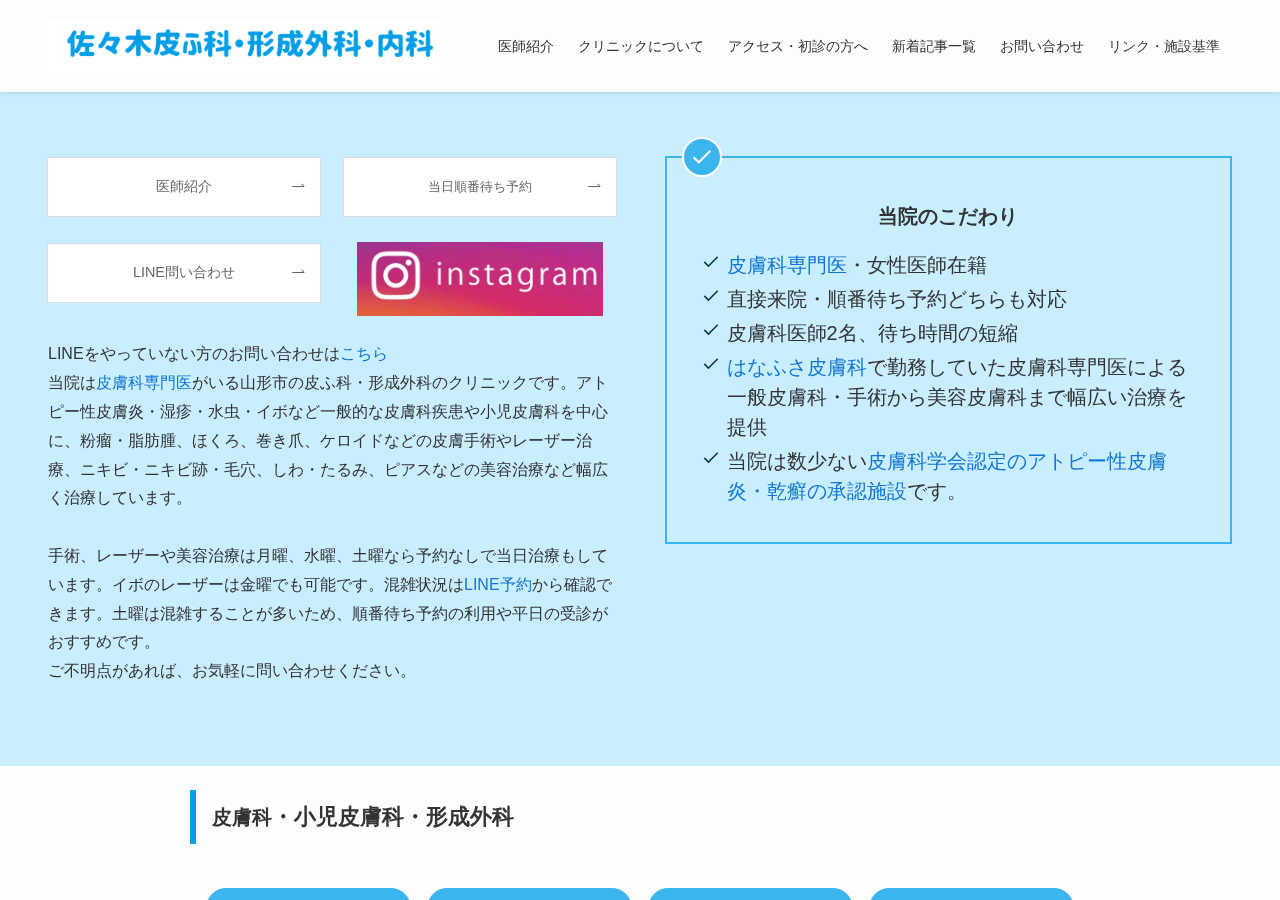Open 医師紹介 in the top navigation
Image resolution: width=1280 pixels, height=900 pixels.
coord(526,46)
